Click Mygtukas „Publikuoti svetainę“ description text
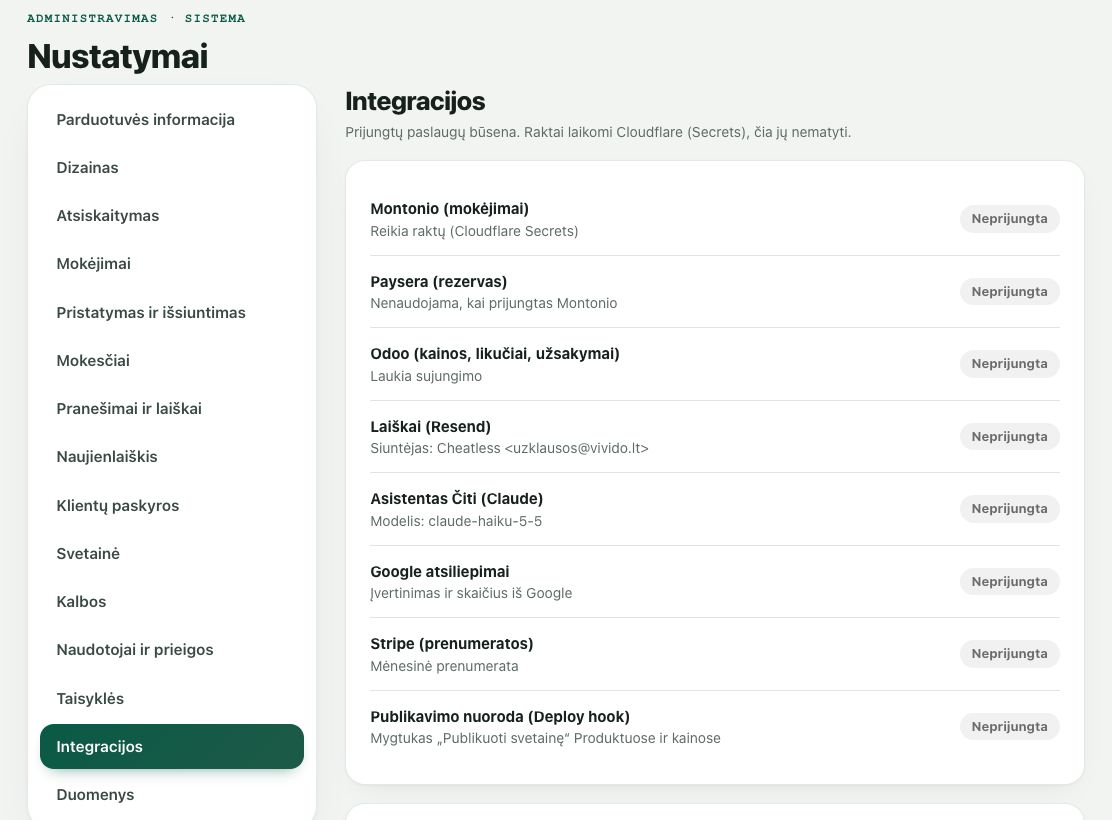 click(x=545, y=738)
